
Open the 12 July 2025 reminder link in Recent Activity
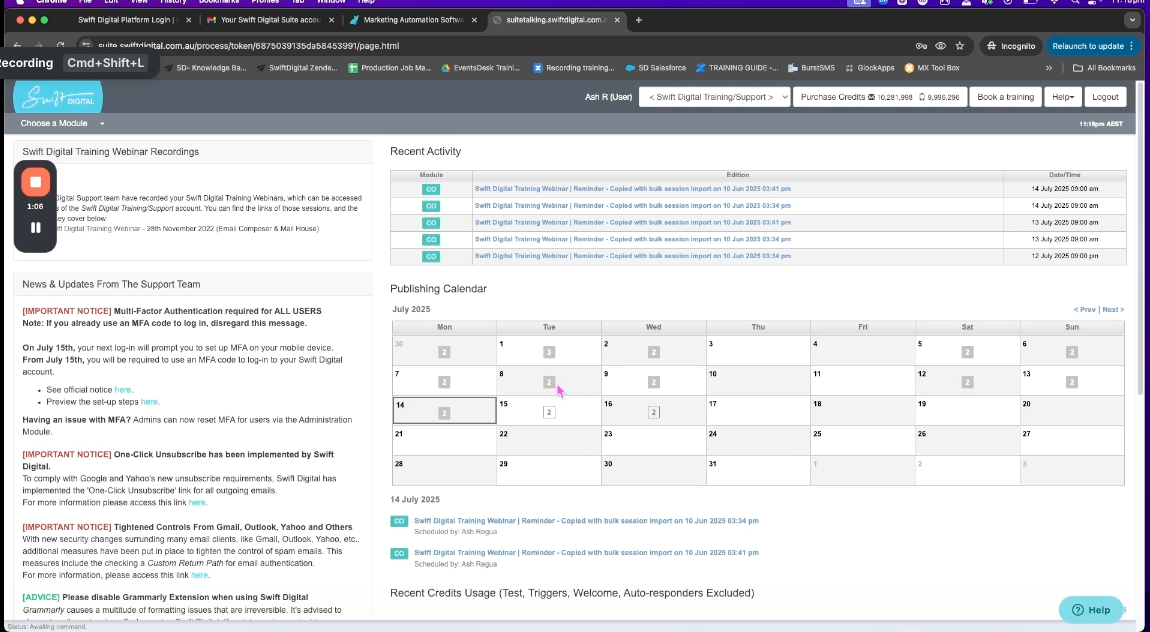pyautogui.click(x=632, y=257)
